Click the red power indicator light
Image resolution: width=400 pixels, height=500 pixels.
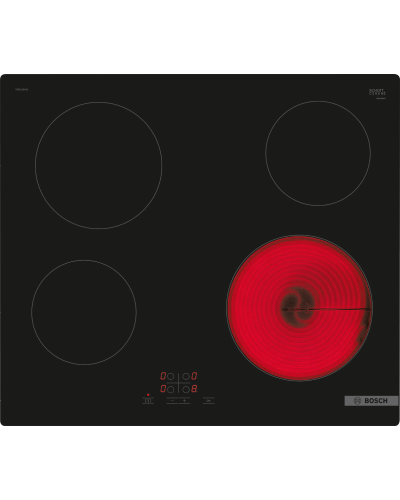click(x=148, y=395)
